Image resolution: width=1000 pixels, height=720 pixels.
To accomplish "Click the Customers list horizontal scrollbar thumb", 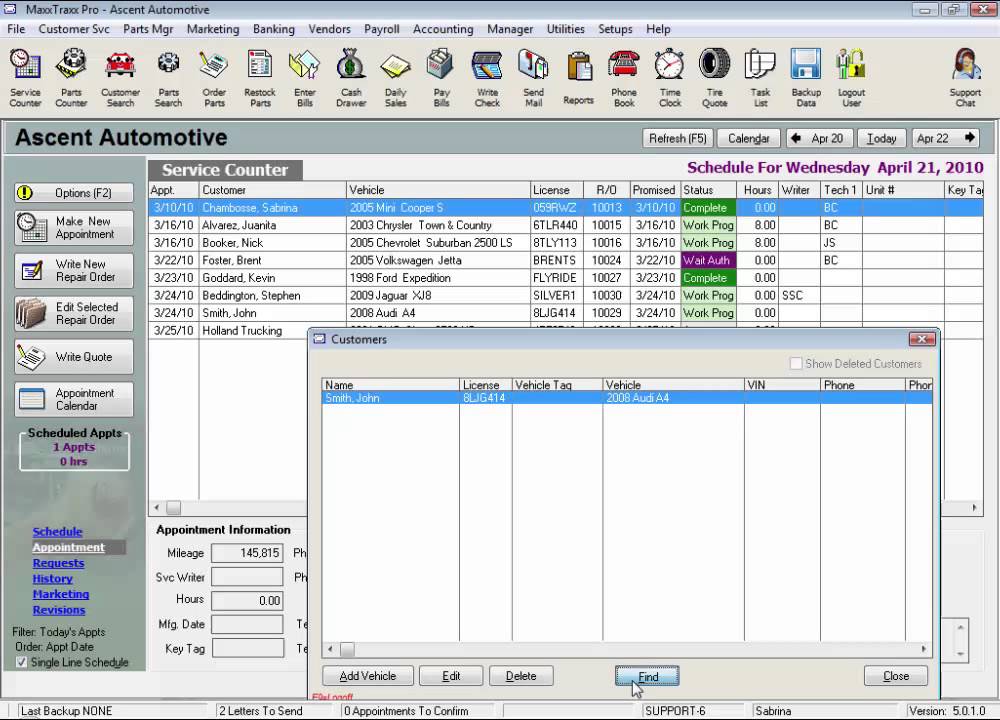I will 348,649.
